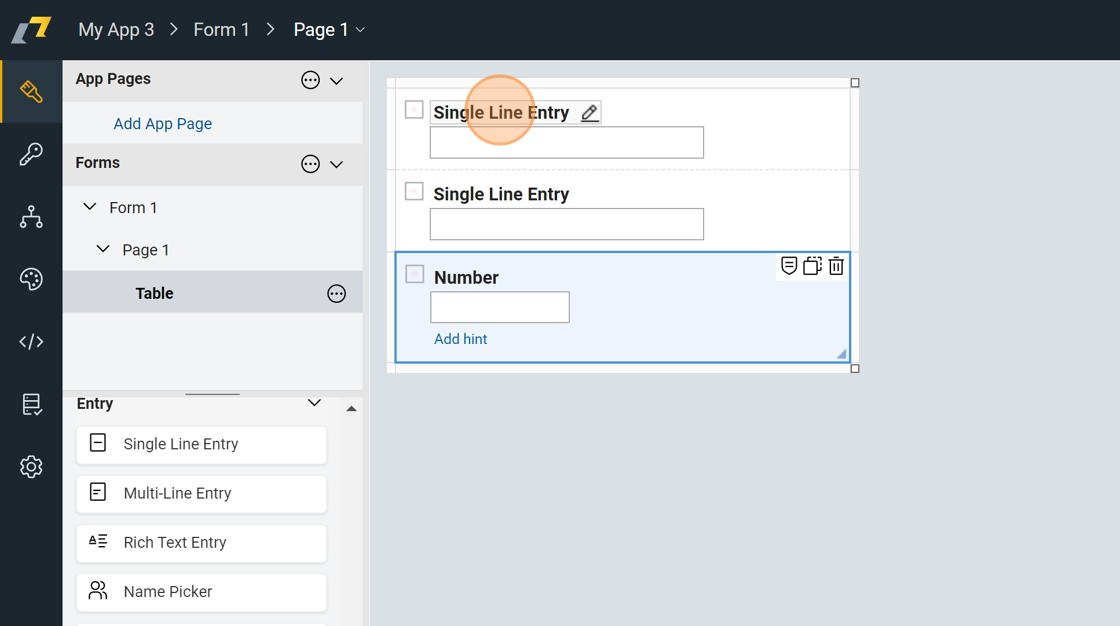This screenshot has width=1120, height=626.
Task: Open the workflow stages sidebar icon
Action: [31, 217]
